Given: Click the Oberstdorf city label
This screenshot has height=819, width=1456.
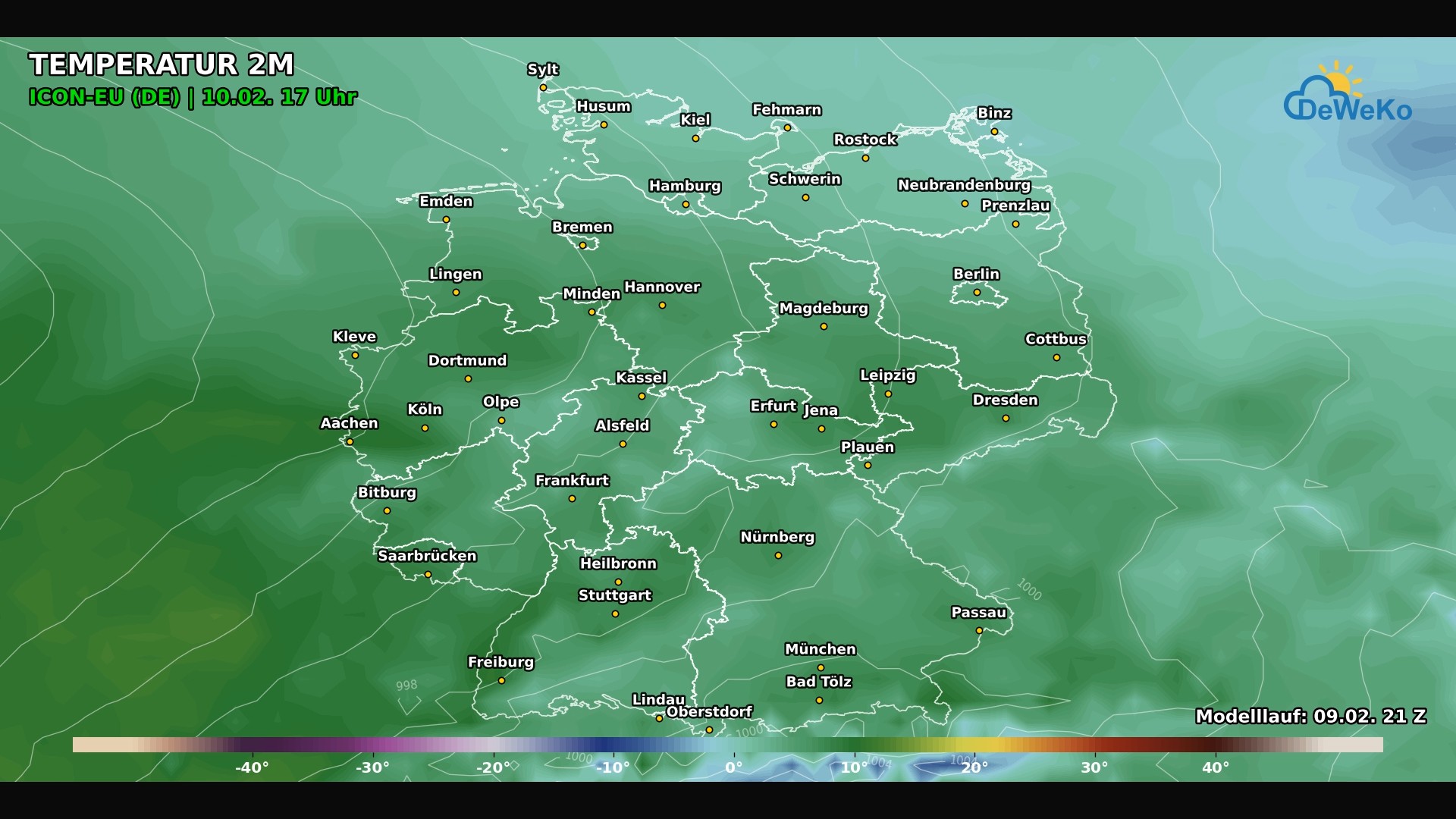Looking at the screenshot, I should pos(710,711).
